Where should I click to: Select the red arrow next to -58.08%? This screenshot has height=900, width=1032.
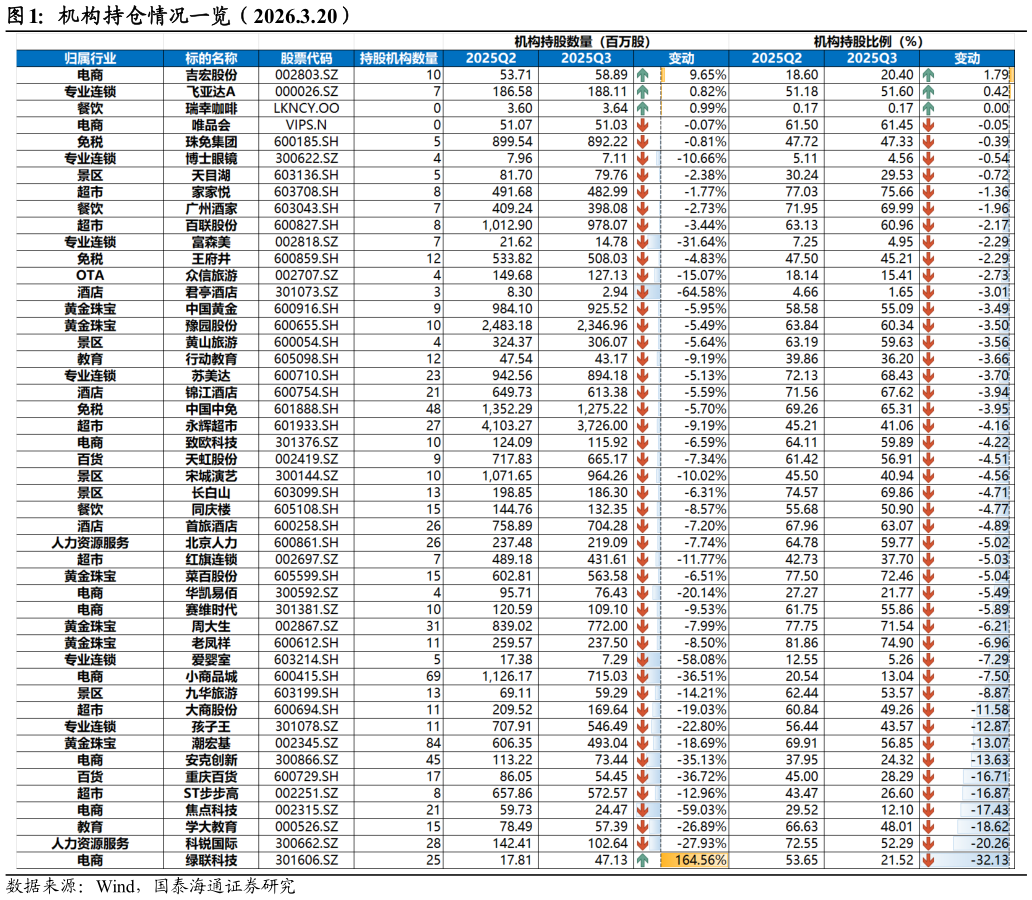point(642,660)
